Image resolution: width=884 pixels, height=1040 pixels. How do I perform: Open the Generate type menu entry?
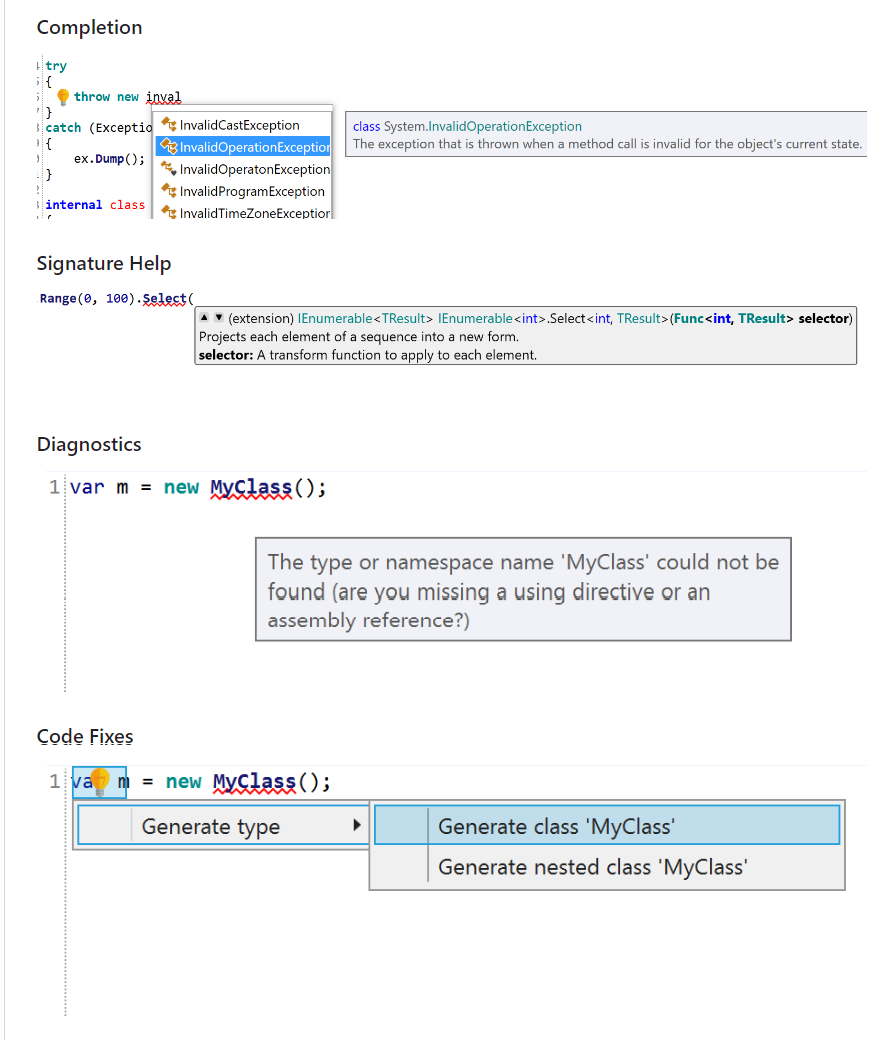[223, 826]
